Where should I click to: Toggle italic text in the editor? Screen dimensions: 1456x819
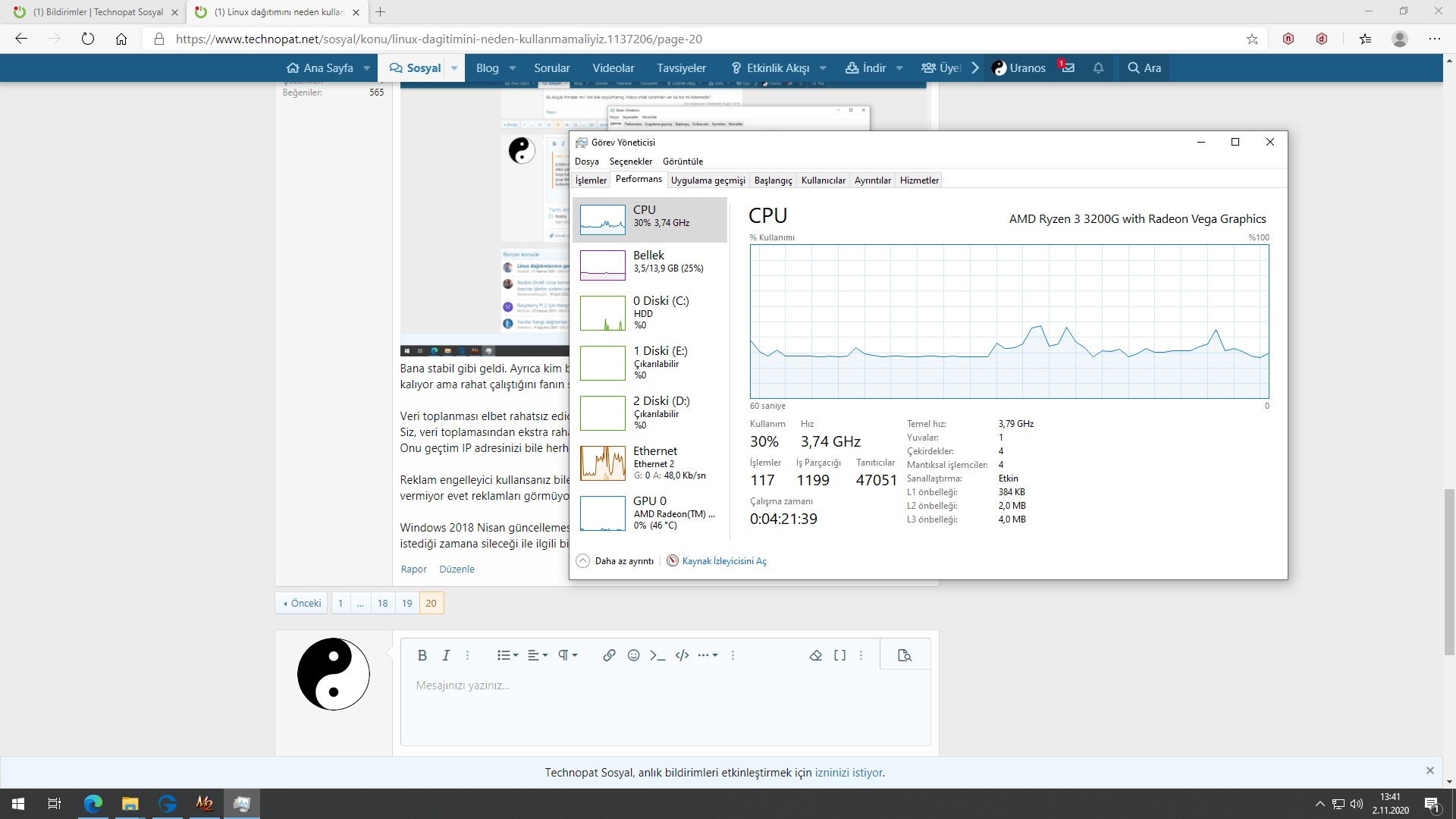click(446, 655)
